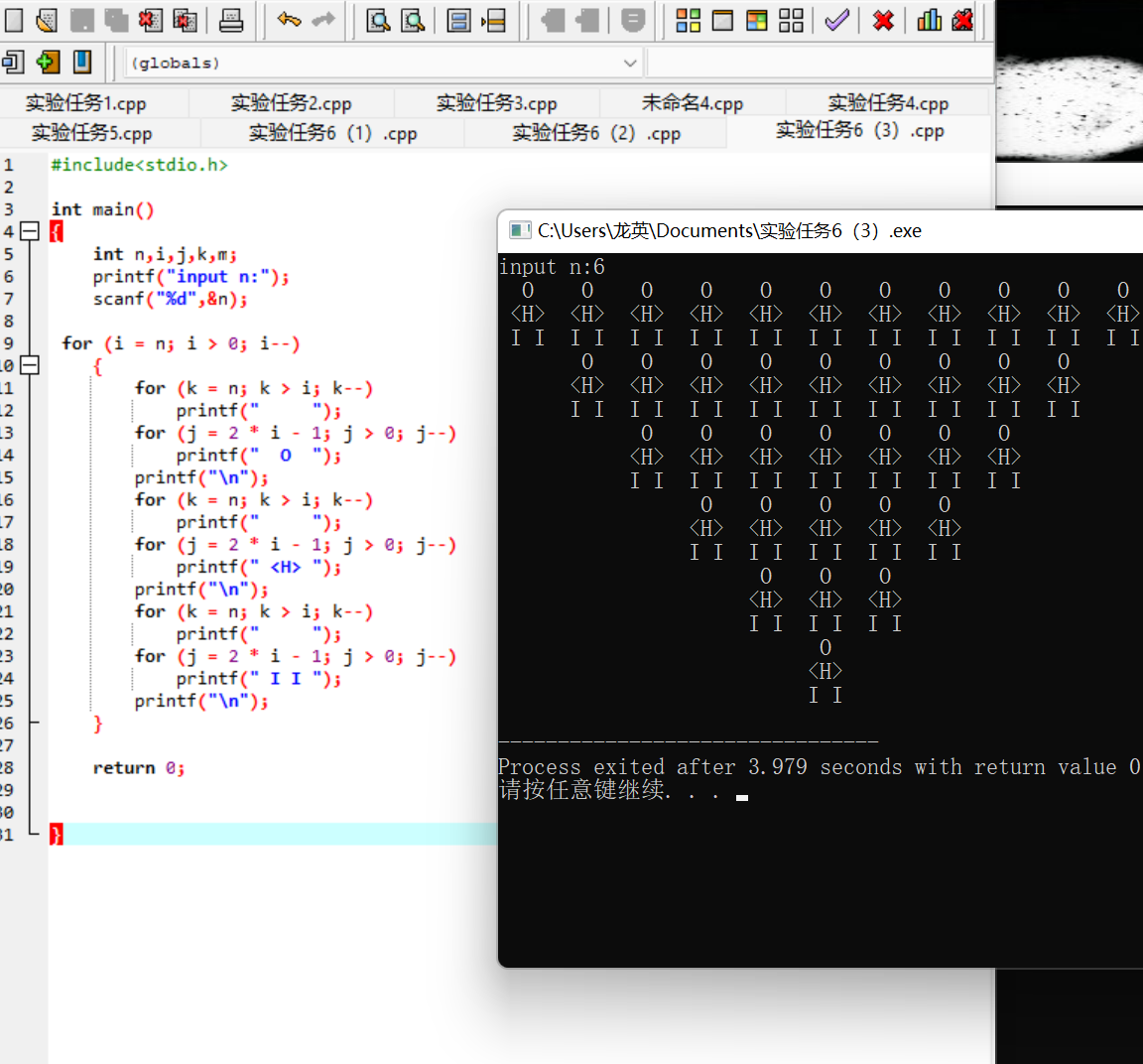Run the program using the window icon

tap(722, 20)
